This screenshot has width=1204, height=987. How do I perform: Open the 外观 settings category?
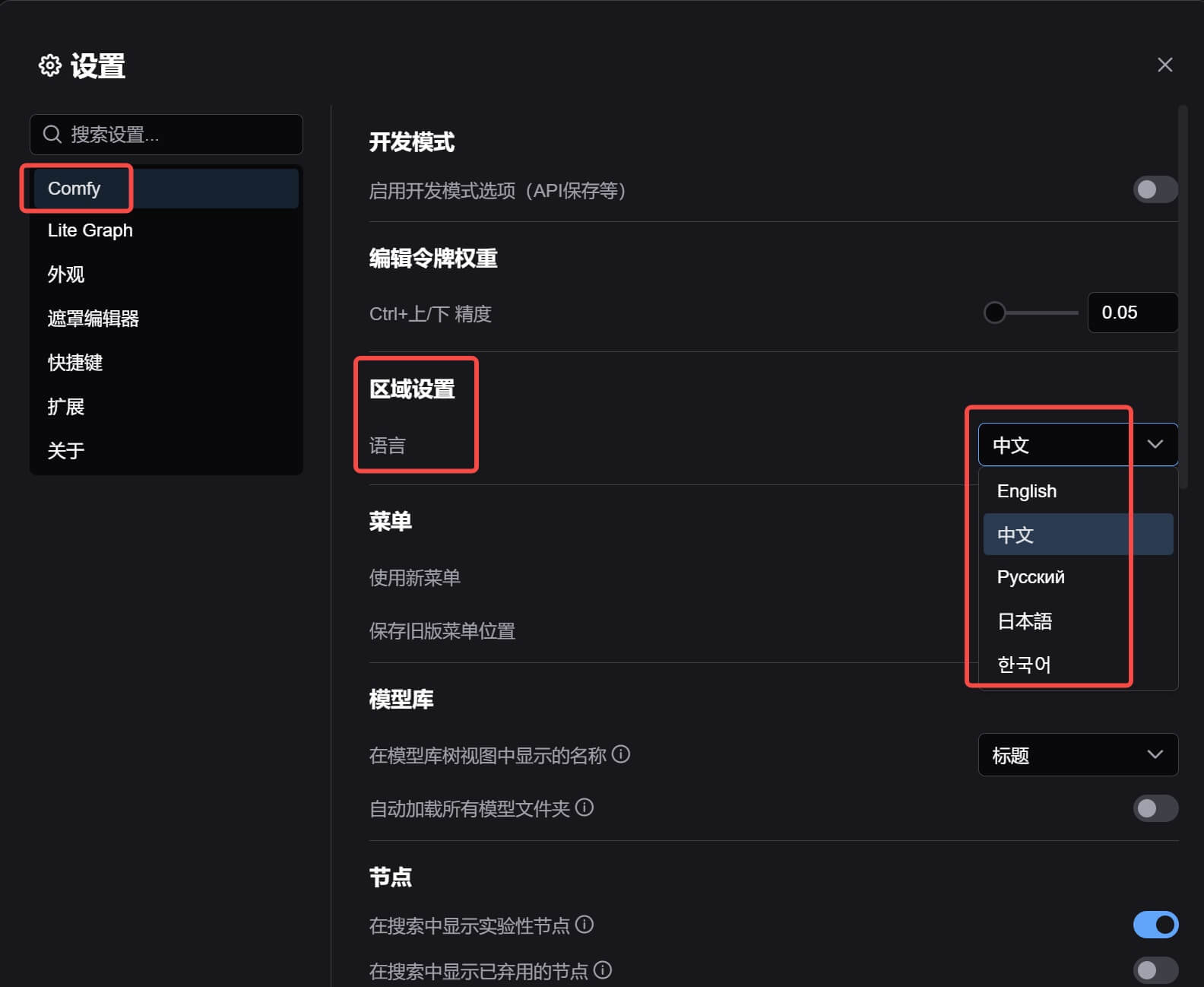tap(166, 275)
